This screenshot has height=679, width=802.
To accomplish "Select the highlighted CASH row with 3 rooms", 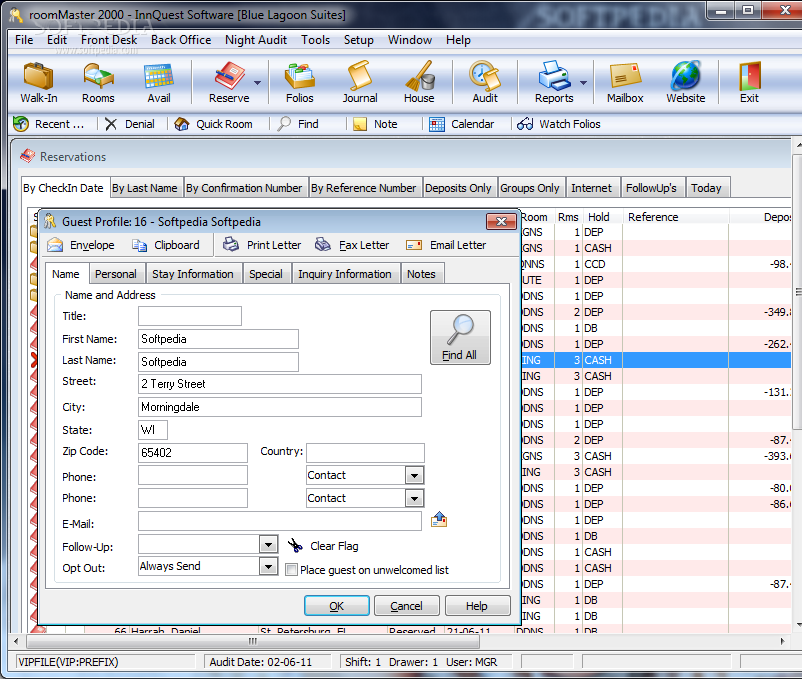I will click(656, 360).
